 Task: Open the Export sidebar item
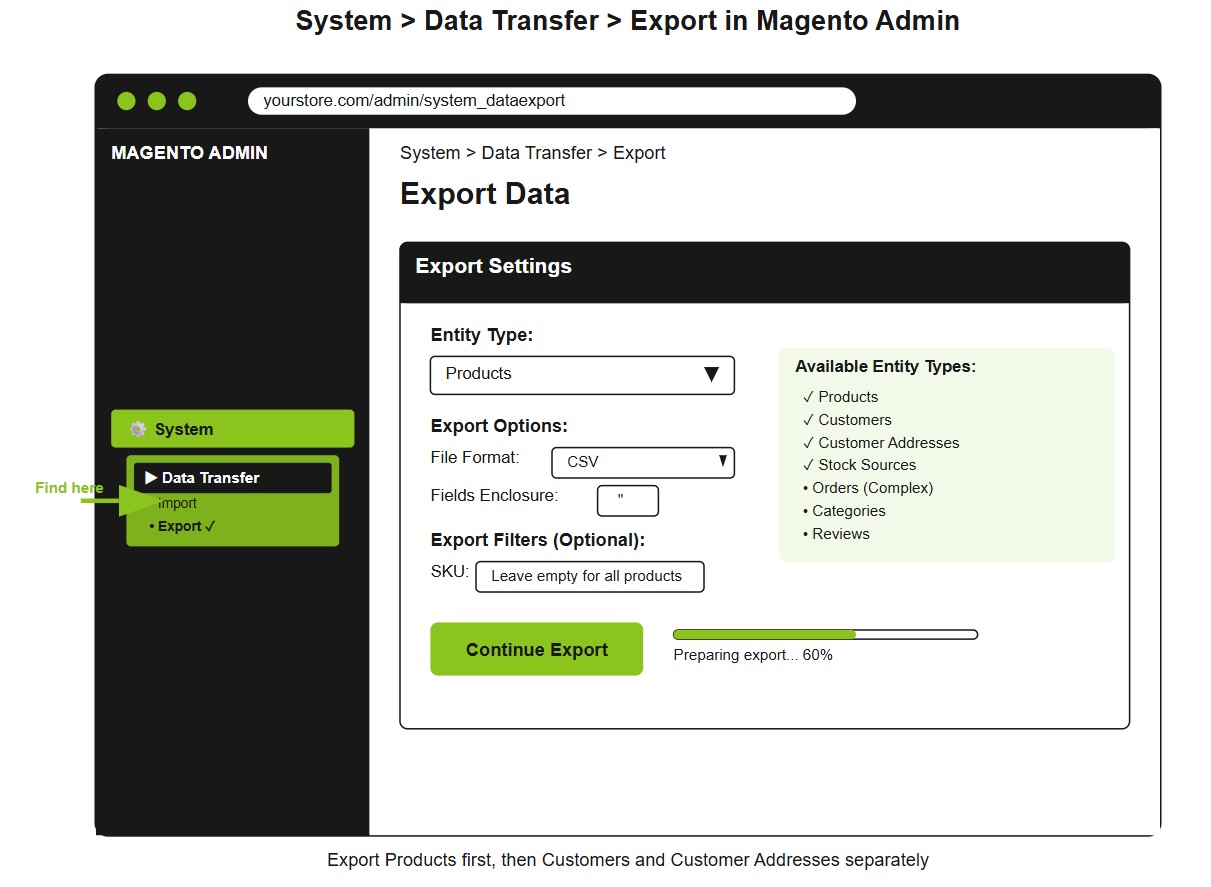(x=182, y=526)
